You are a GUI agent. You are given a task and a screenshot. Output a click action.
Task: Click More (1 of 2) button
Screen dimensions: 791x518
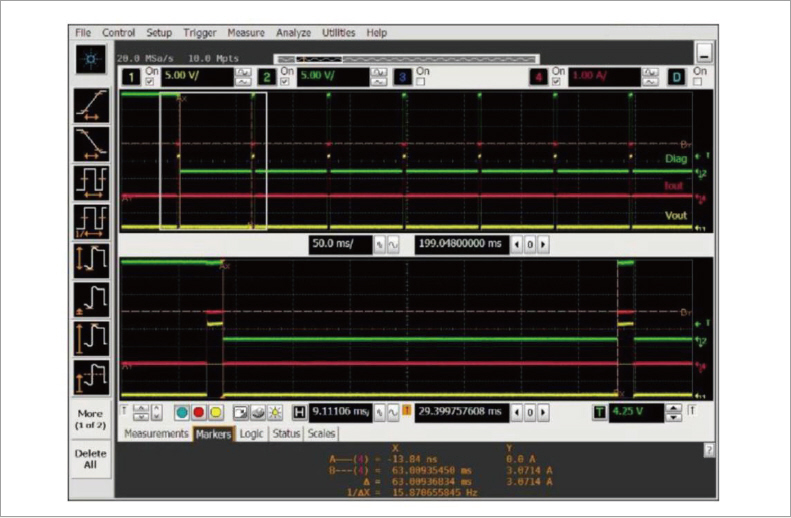pyautogui.click(x=91, y=421)
